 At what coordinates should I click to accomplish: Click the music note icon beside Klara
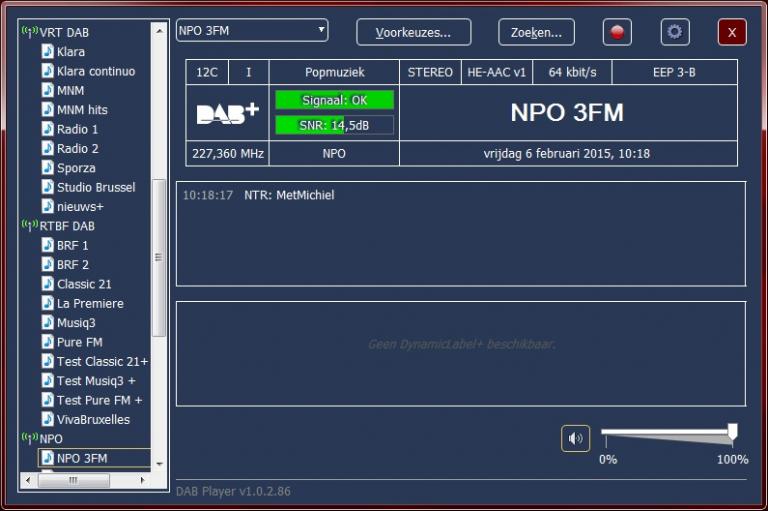pos(47,52)
